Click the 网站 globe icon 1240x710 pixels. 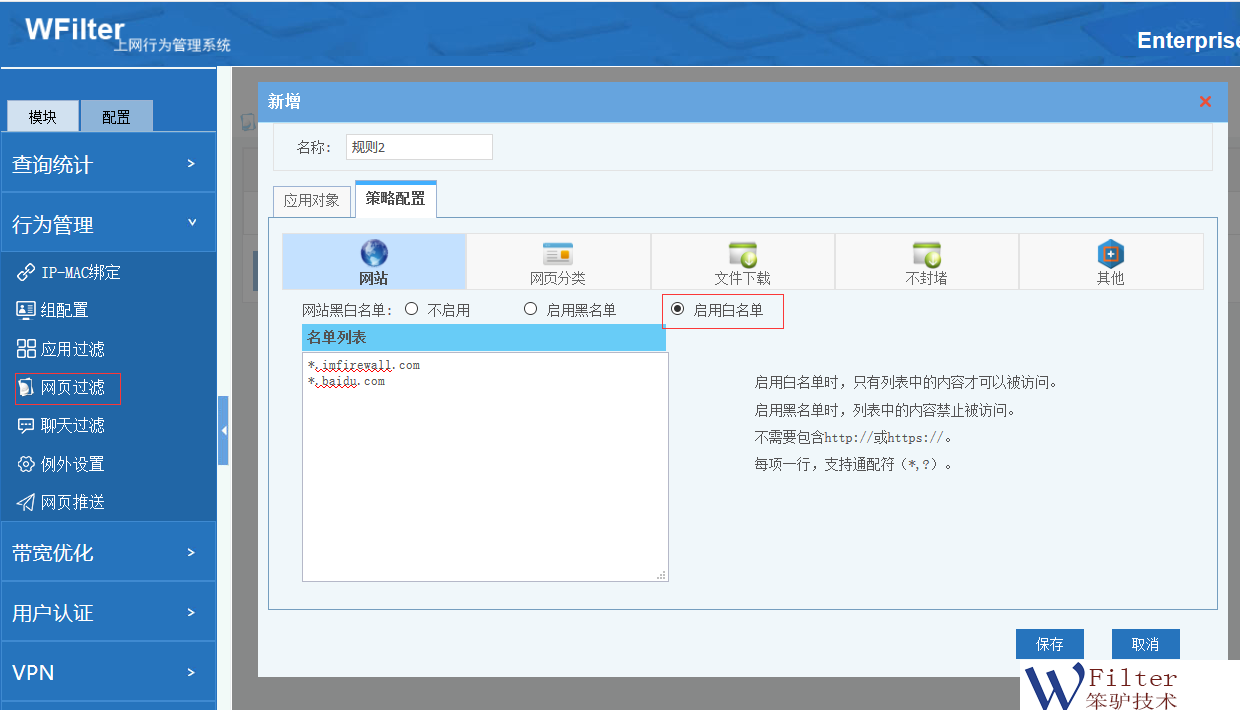click(374, 253)
